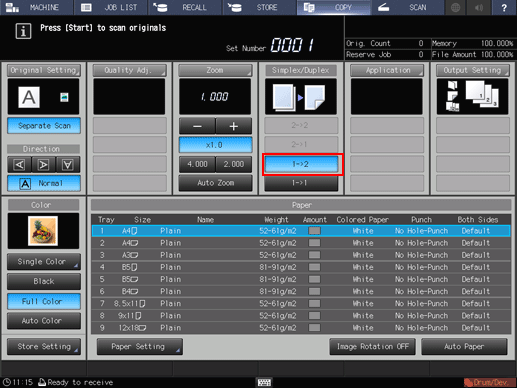Image resolution: width=517 pixels, height=388 pixels.
Task: Click the clock icon showing 11:15
Action: pos(7,382)
